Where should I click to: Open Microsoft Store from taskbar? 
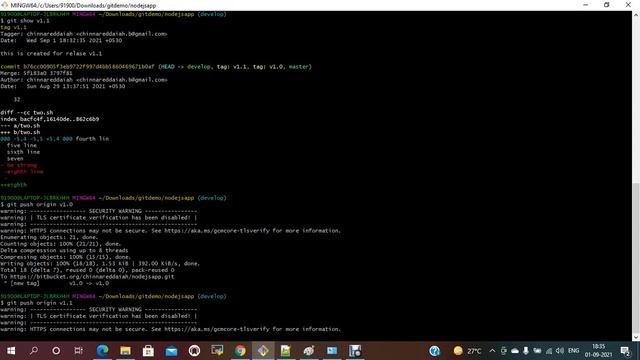tap(148, 351)
